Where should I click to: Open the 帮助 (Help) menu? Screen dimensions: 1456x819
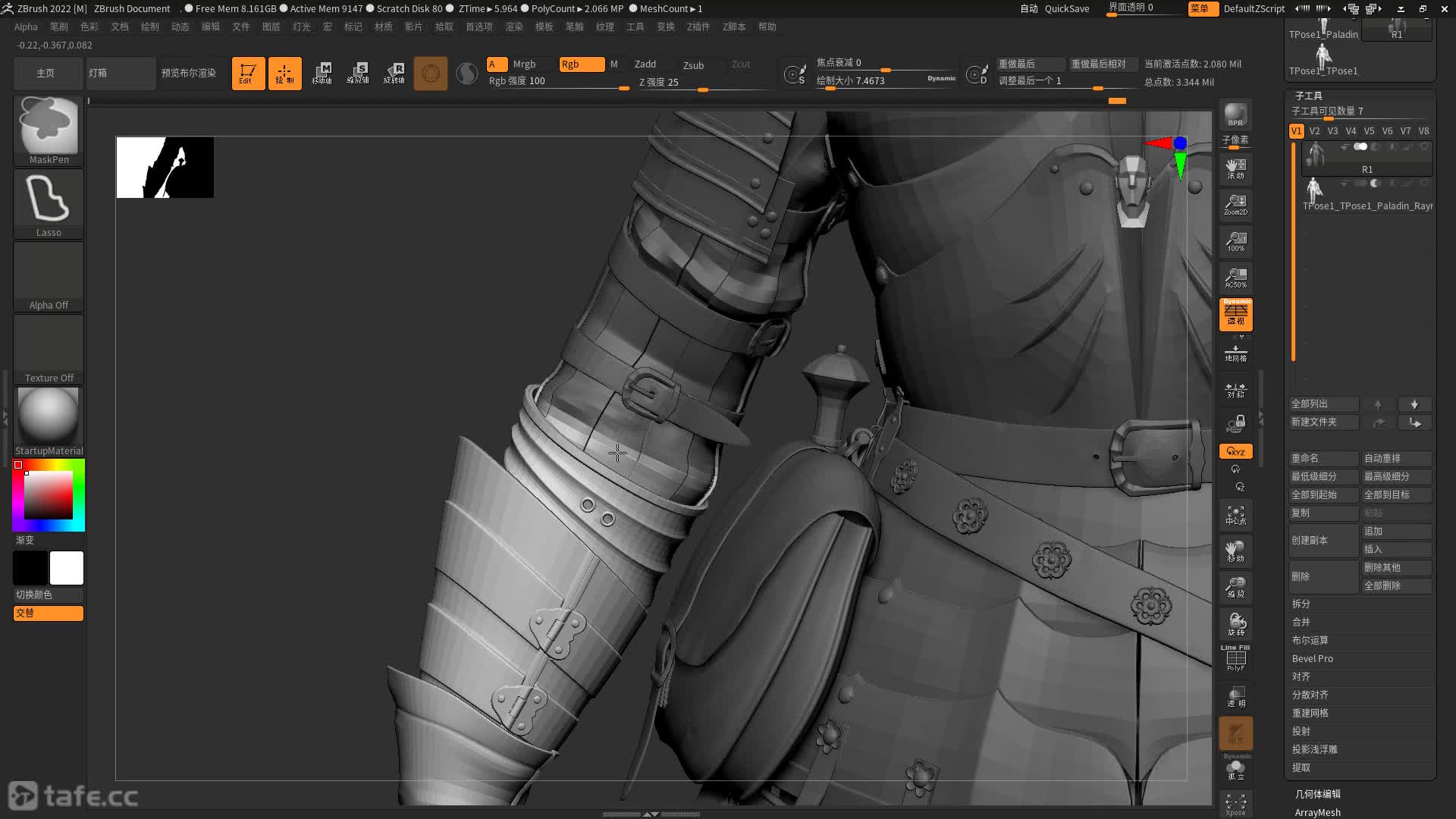767,27
